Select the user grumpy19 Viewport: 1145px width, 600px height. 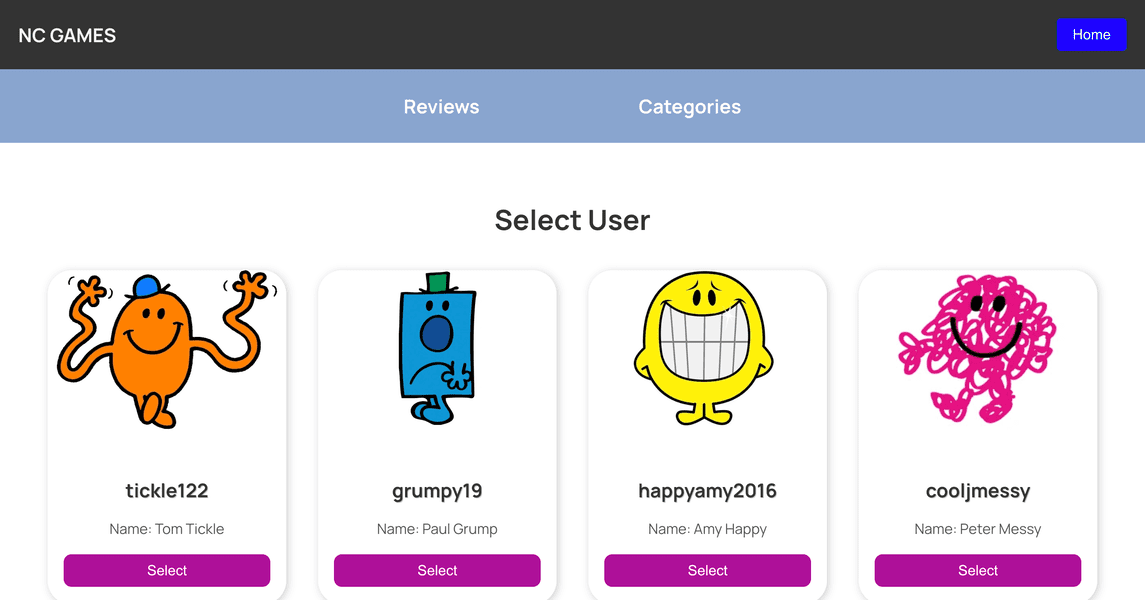click(x=437, y=570)
